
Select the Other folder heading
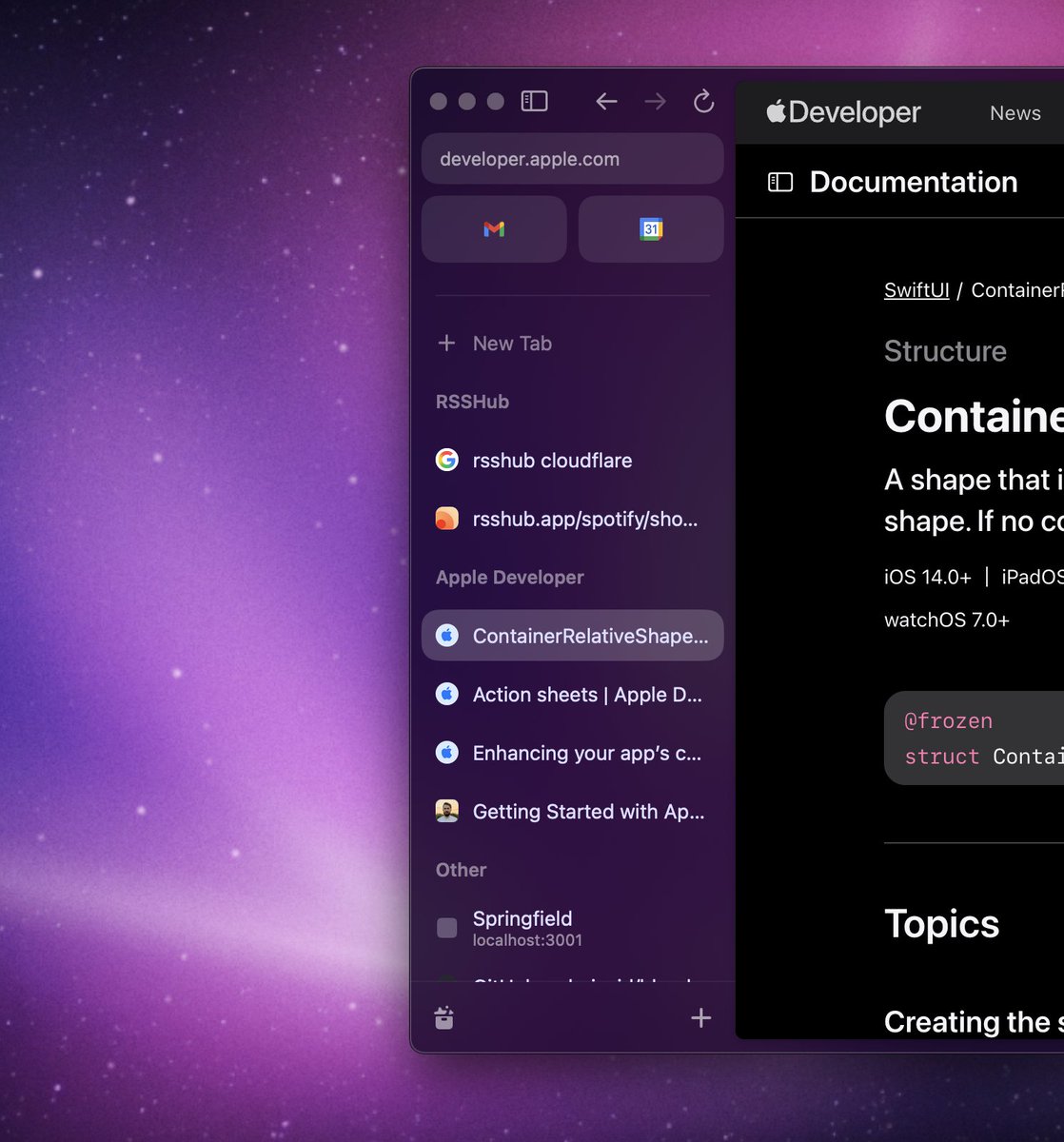tap(461, 870)
